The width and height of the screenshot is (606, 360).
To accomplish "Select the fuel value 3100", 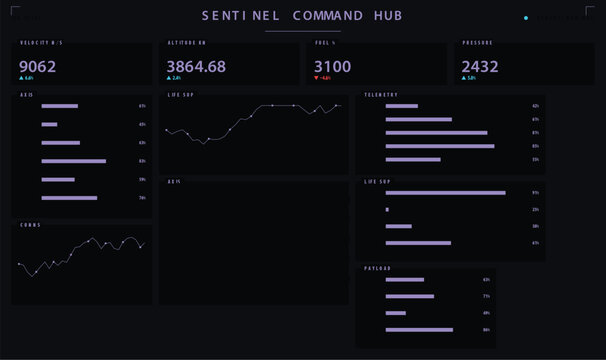I will (x=332, y=67).
